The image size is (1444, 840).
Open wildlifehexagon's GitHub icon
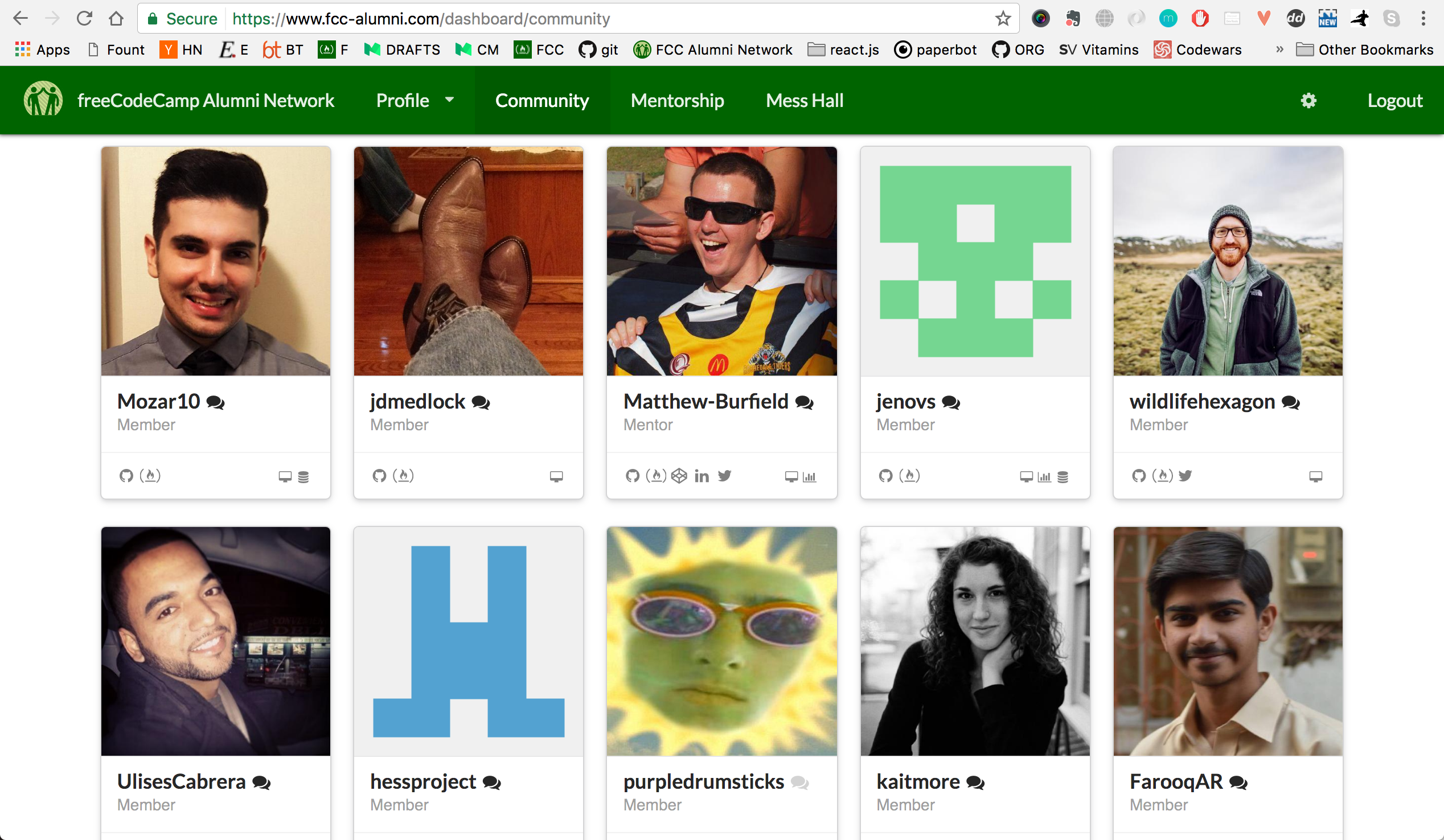(1139, 476)
